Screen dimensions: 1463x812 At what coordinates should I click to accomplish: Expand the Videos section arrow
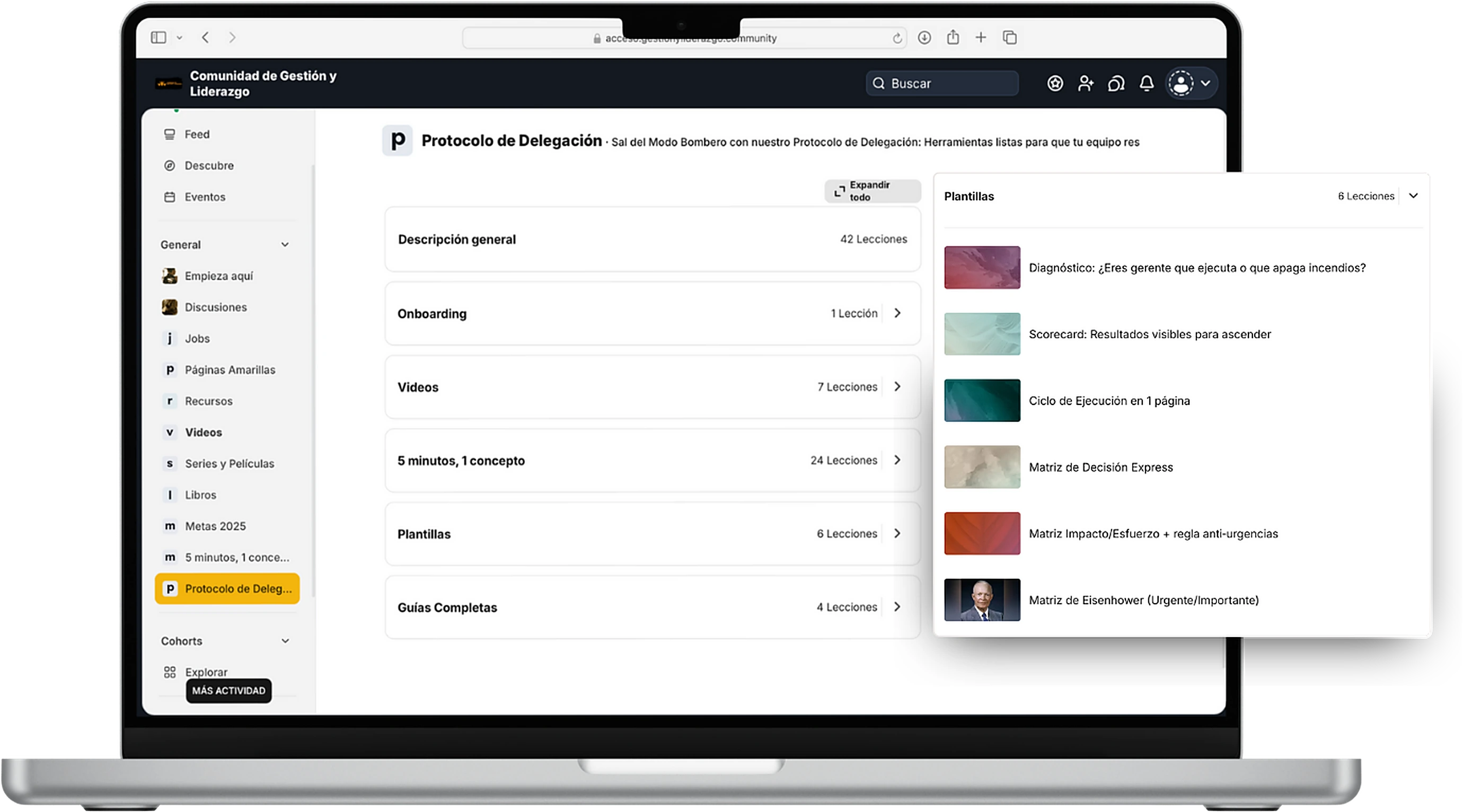point(897,387)
